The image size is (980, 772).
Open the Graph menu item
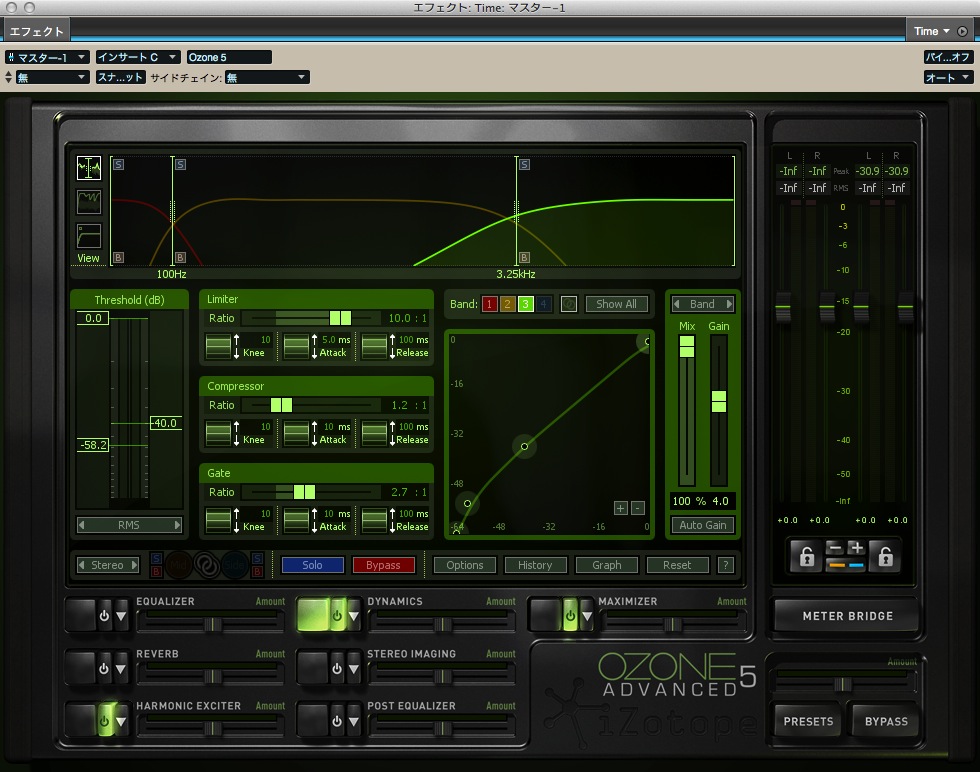click(x=607, y=565)
